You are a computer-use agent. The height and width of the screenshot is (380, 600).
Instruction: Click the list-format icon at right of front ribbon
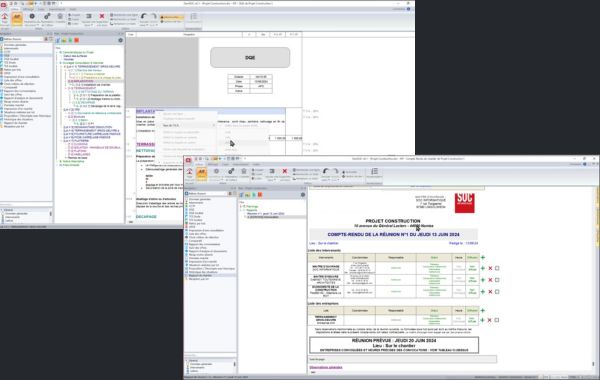coord(374,171)
